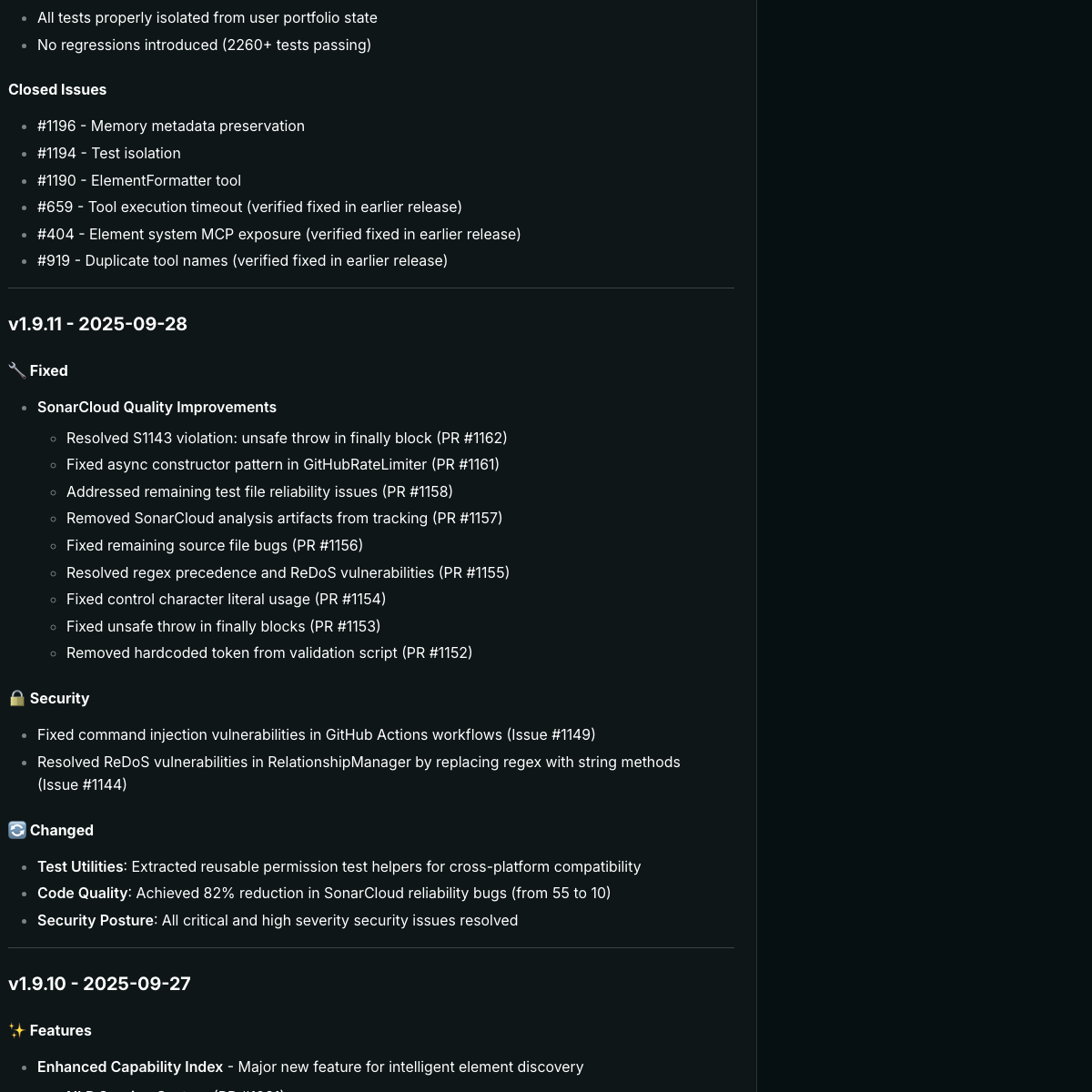Click the #1194 Test isolation entry

(x=109, y=153)
